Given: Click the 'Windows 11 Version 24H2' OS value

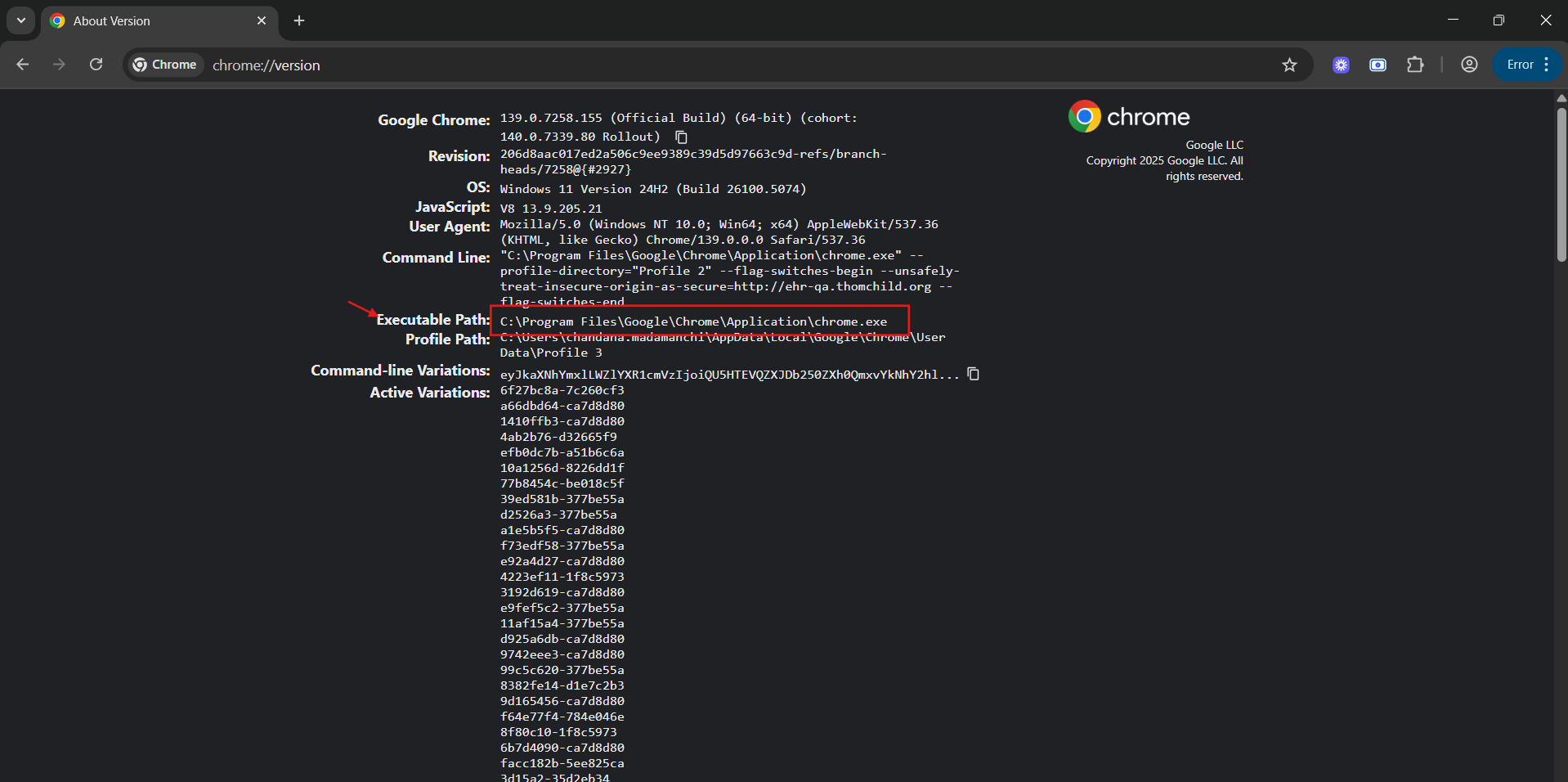Looking at the screenshot, I should pos(653,189).
